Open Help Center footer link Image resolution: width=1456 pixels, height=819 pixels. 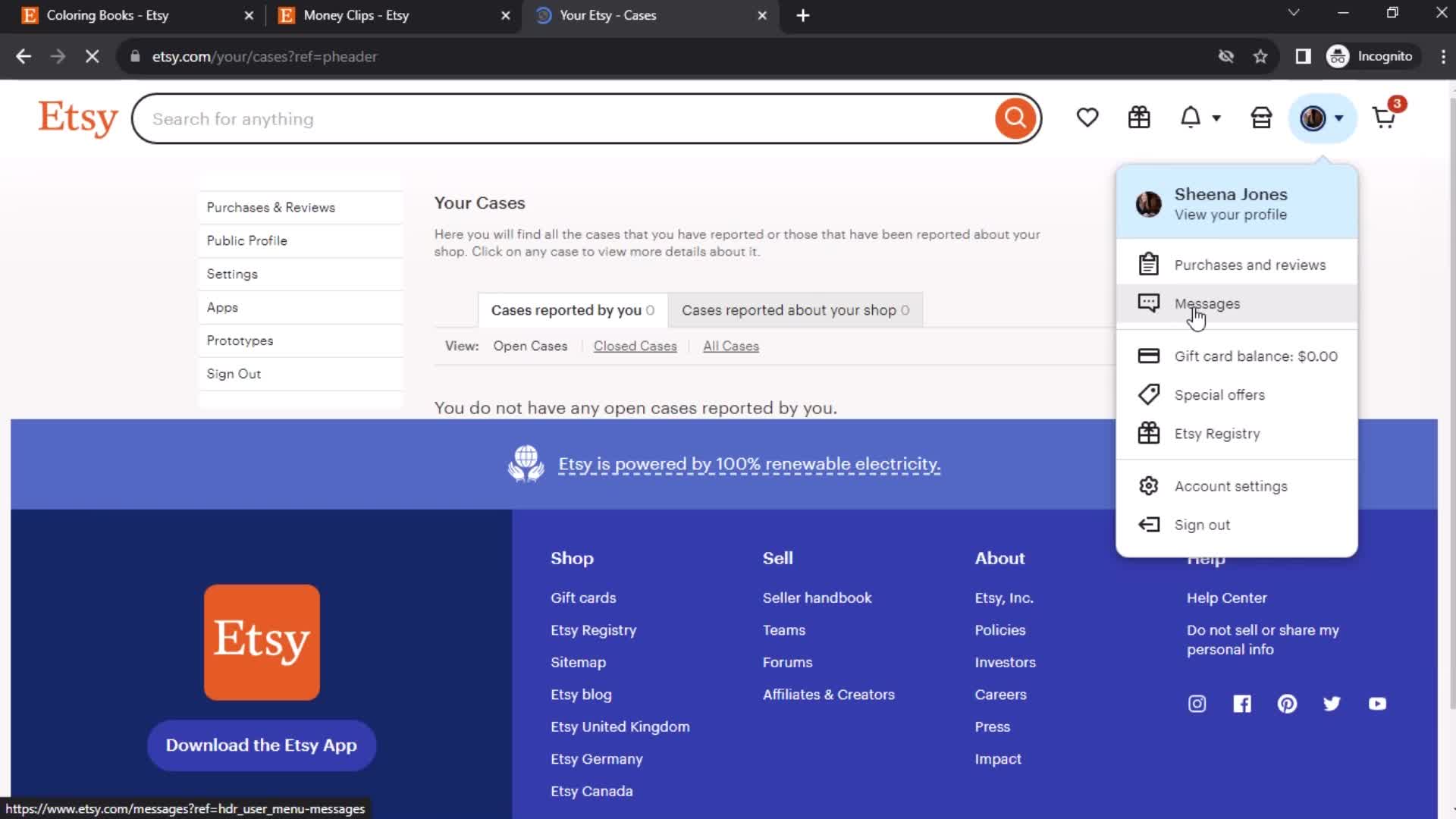(x=1226, y=598)
